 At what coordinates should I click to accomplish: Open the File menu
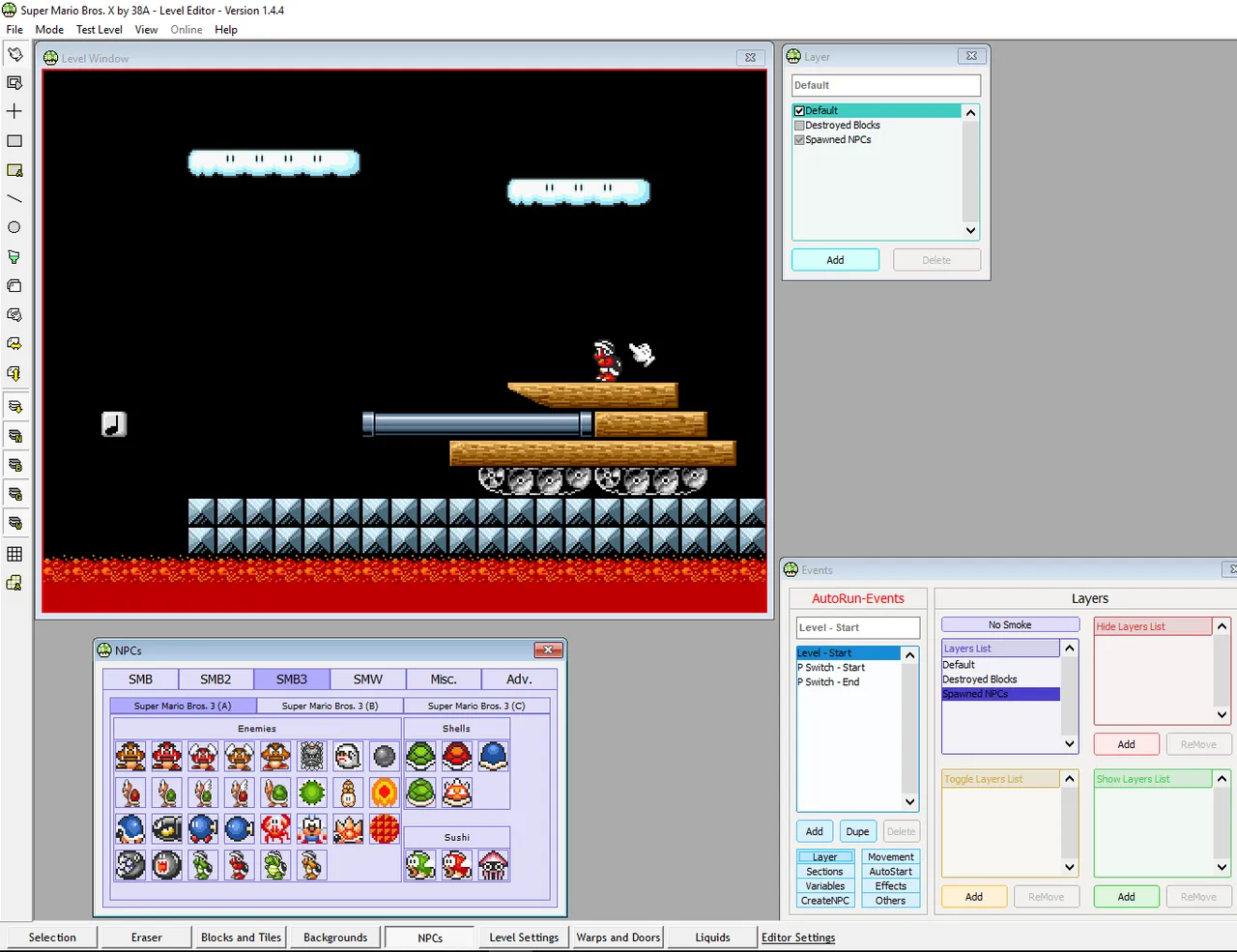(14, 30)
